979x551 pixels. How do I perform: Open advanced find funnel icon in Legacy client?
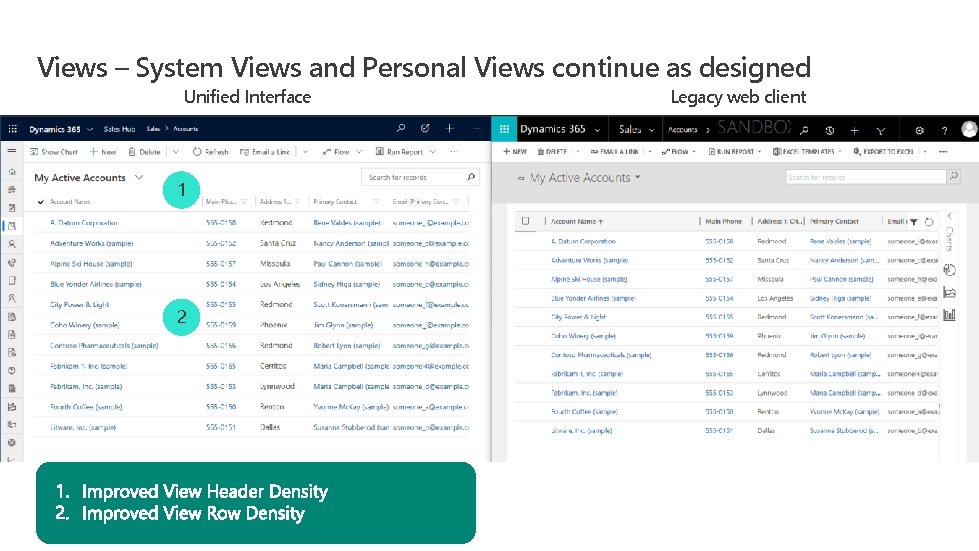[881, 130]
